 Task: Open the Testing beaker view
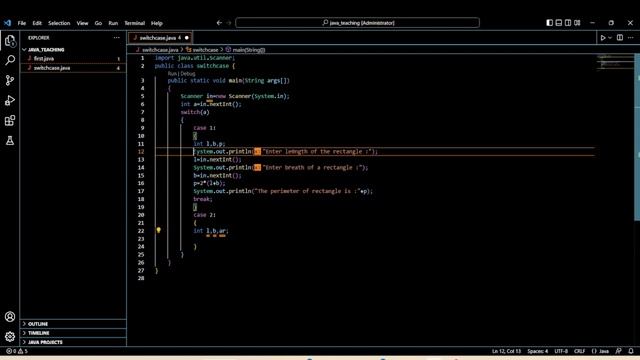point(10,140)
